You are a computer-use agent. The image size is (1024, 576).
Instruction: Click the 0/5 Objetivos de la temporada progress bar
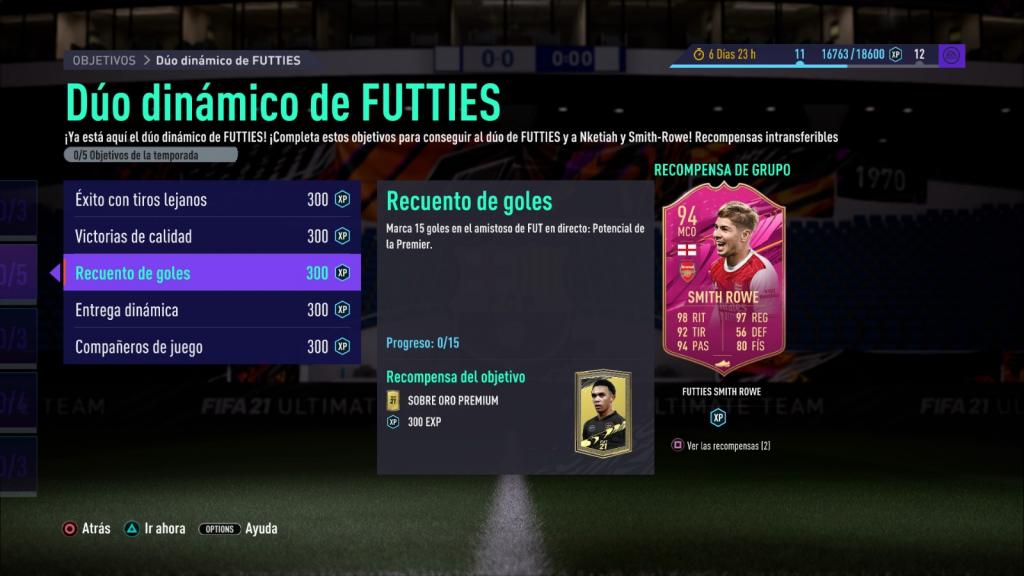coord(151,155)
